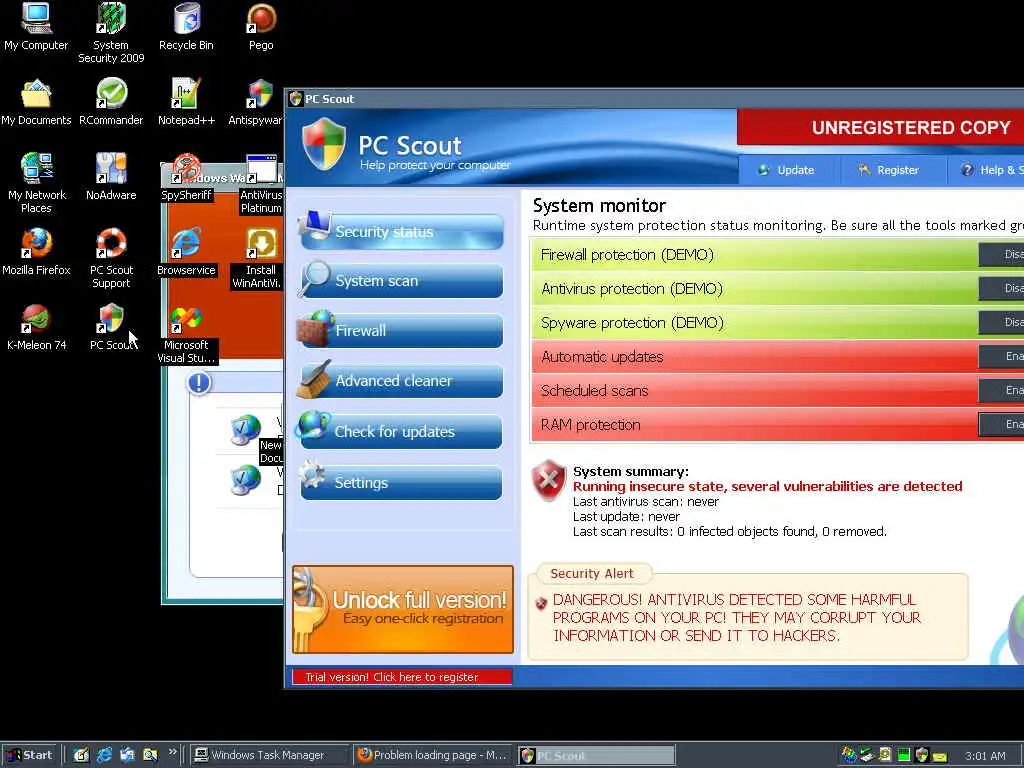Screen dimensions: 1024x768
Task: Click the UNREGISTERED COPY red banner
Action: pos(880,127)
